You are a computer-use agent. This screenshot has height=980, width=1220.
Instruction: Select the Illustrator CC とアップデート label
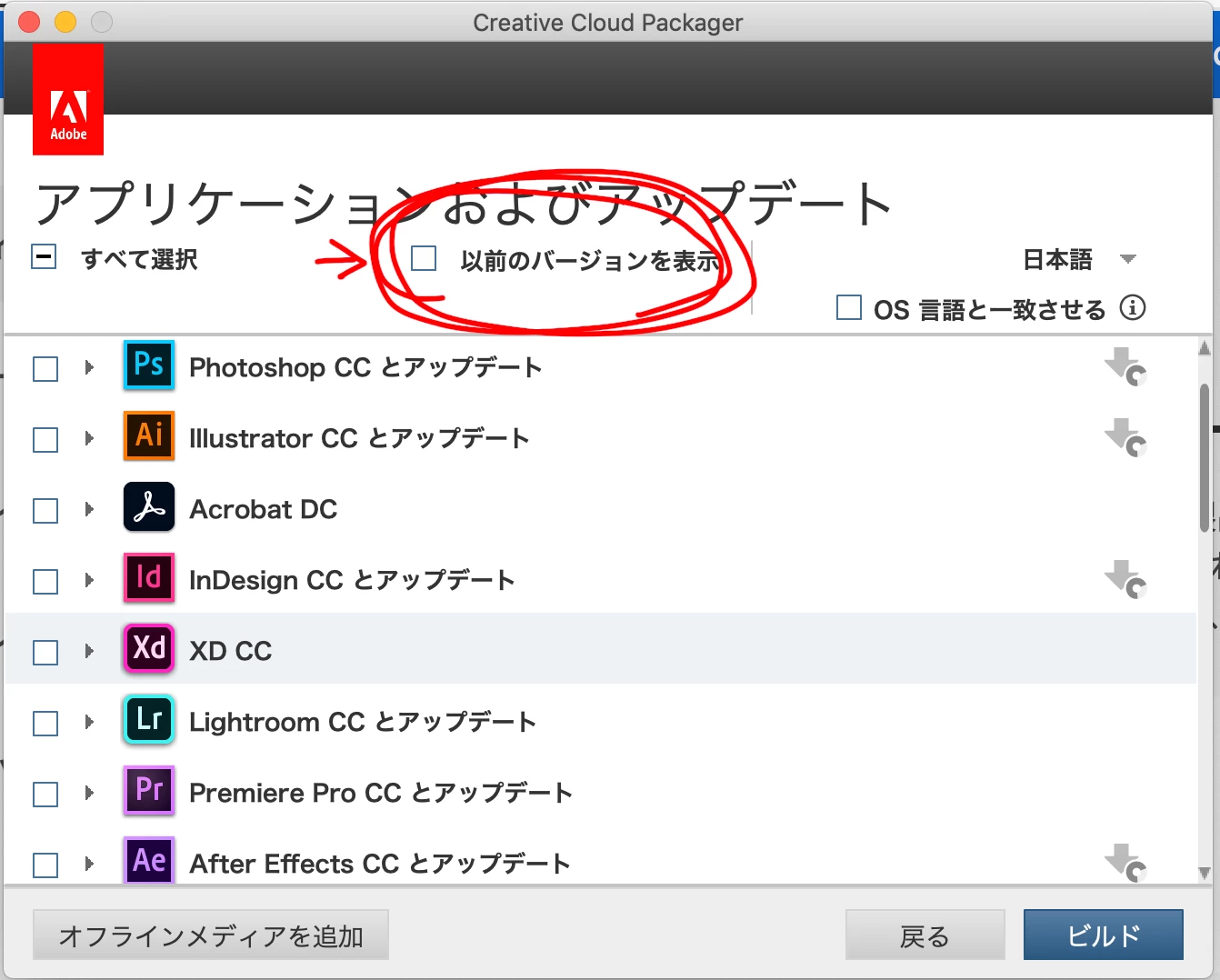pyautogui.click(x=359, y=438)
